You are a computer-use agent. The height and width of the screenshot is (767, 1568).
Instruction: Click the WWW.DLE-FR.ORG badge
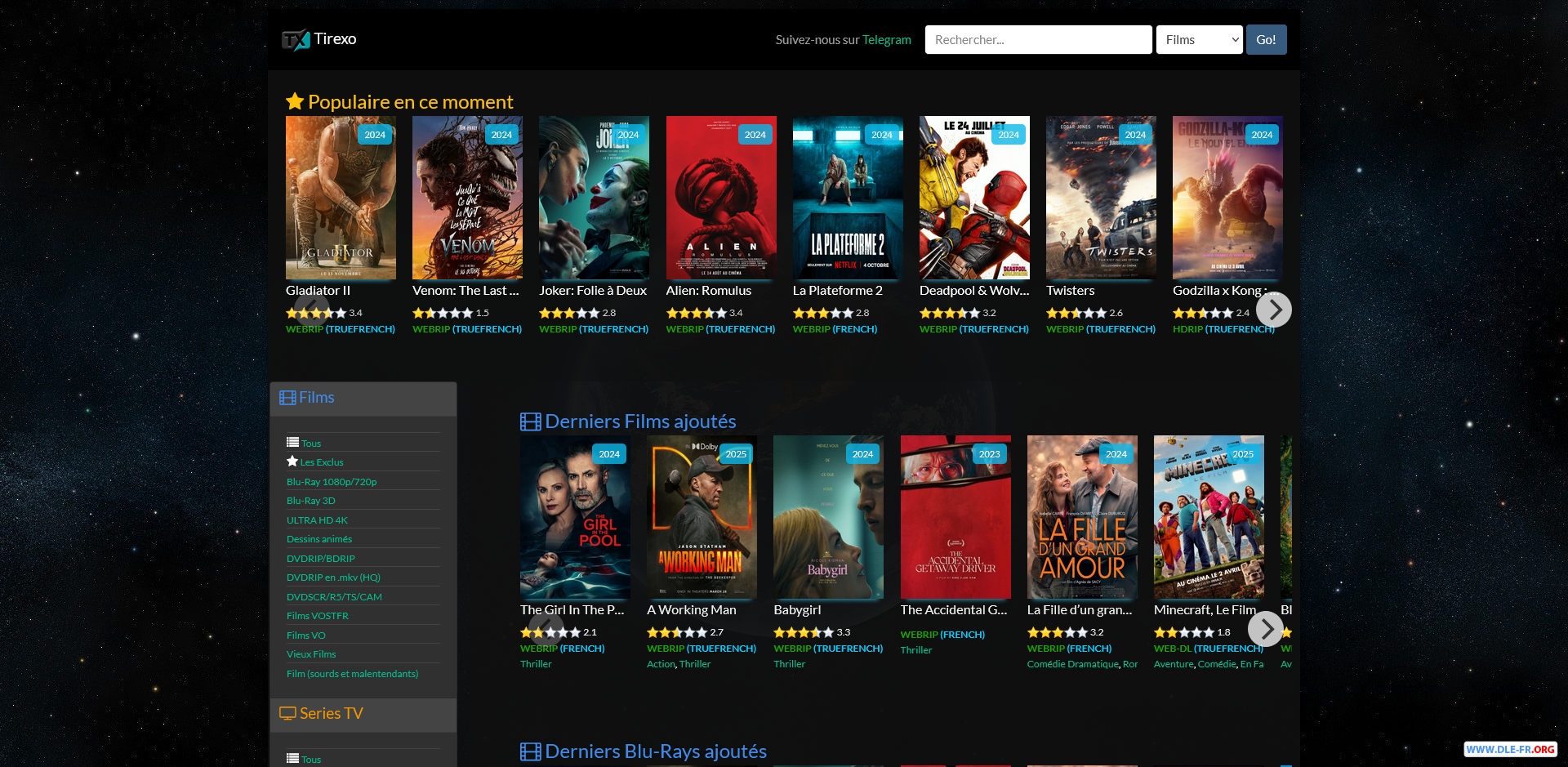click(1510, 749)
